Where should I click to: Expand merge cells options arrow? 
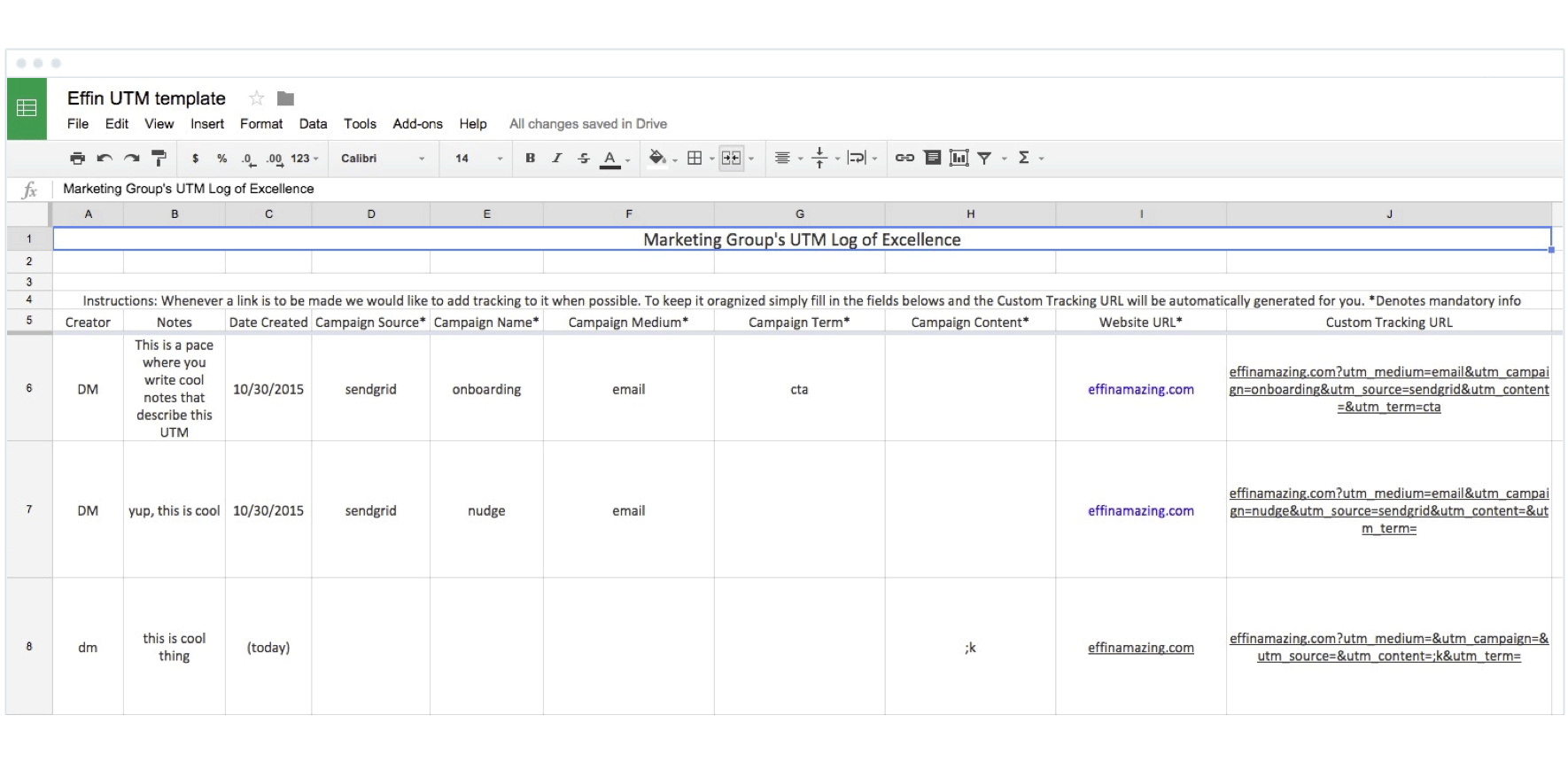pos(751,159)
